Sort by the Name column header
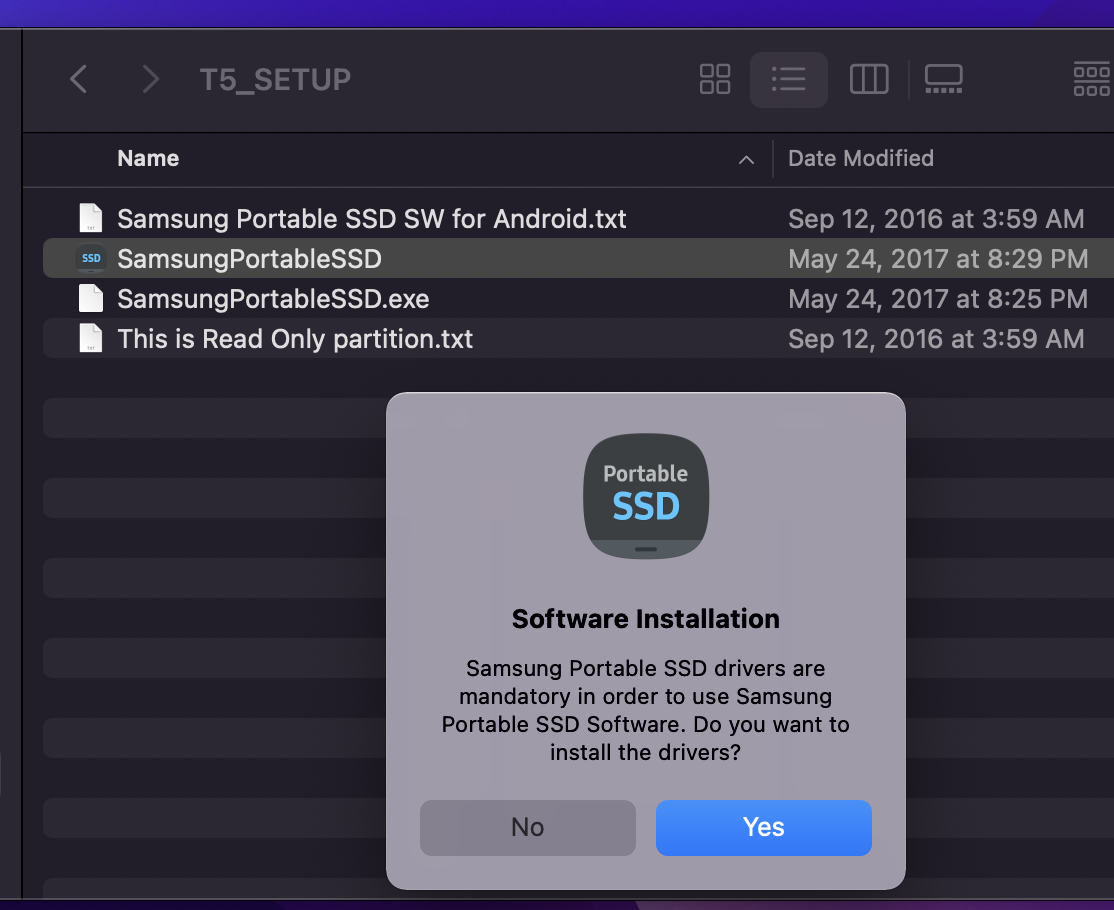 148,158
